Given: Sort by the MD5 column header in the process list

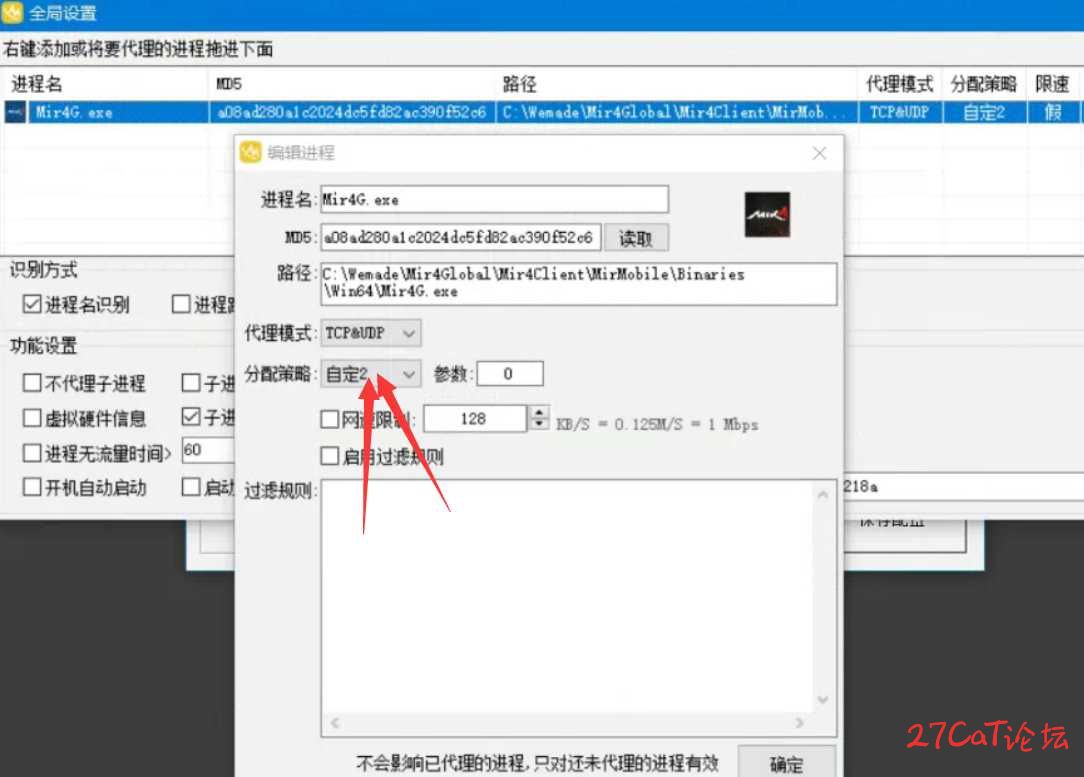Looking at the screenshot, I should [x=353, y=84].
